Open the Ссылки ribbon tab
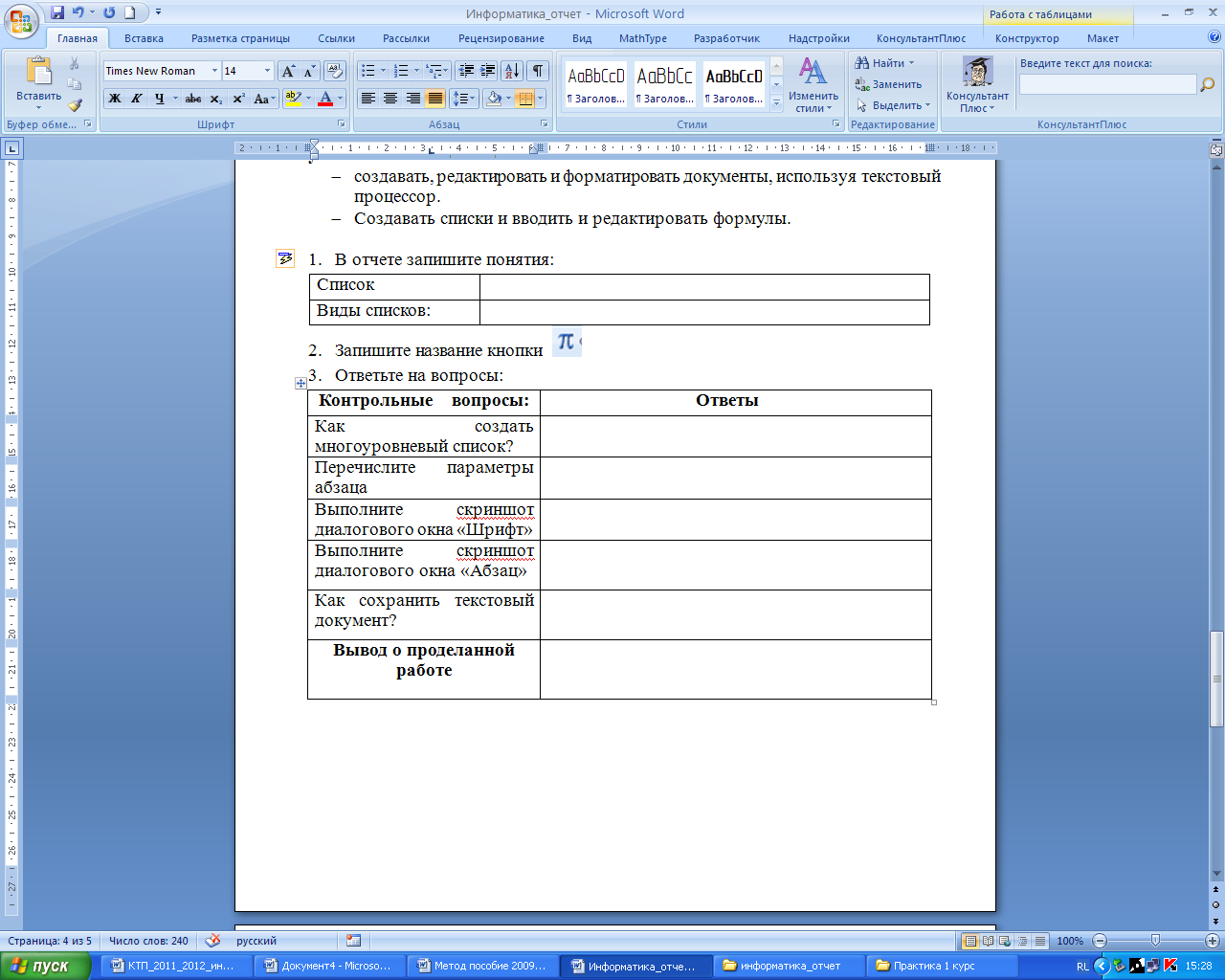Screen dimensions: 1225x980 coord(336,38)
